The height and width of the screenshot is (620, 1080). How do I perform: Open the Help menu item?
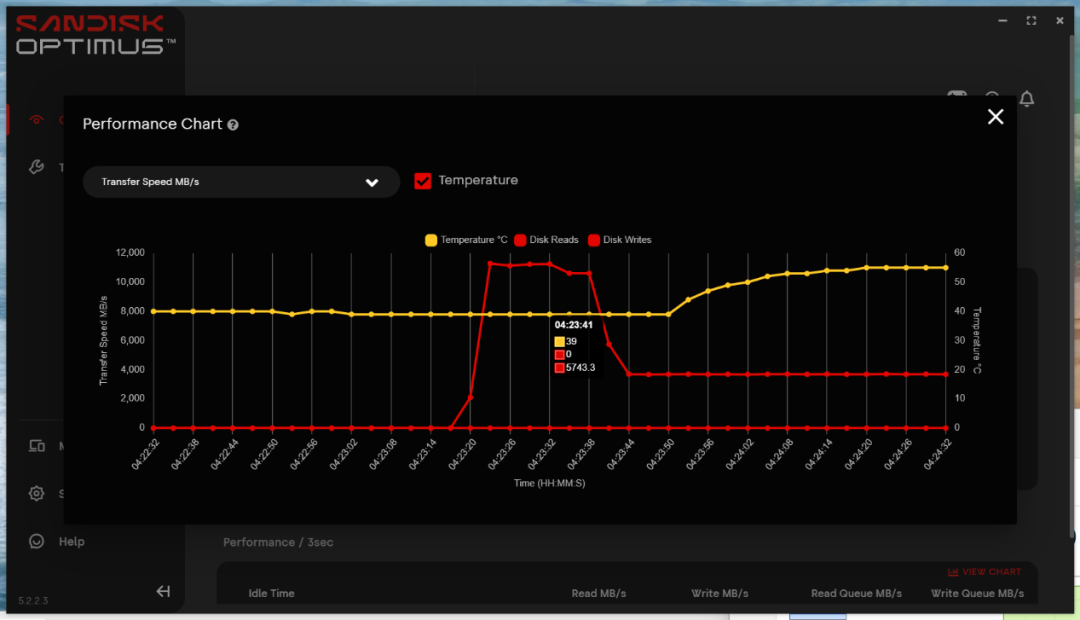pos(72,541)
